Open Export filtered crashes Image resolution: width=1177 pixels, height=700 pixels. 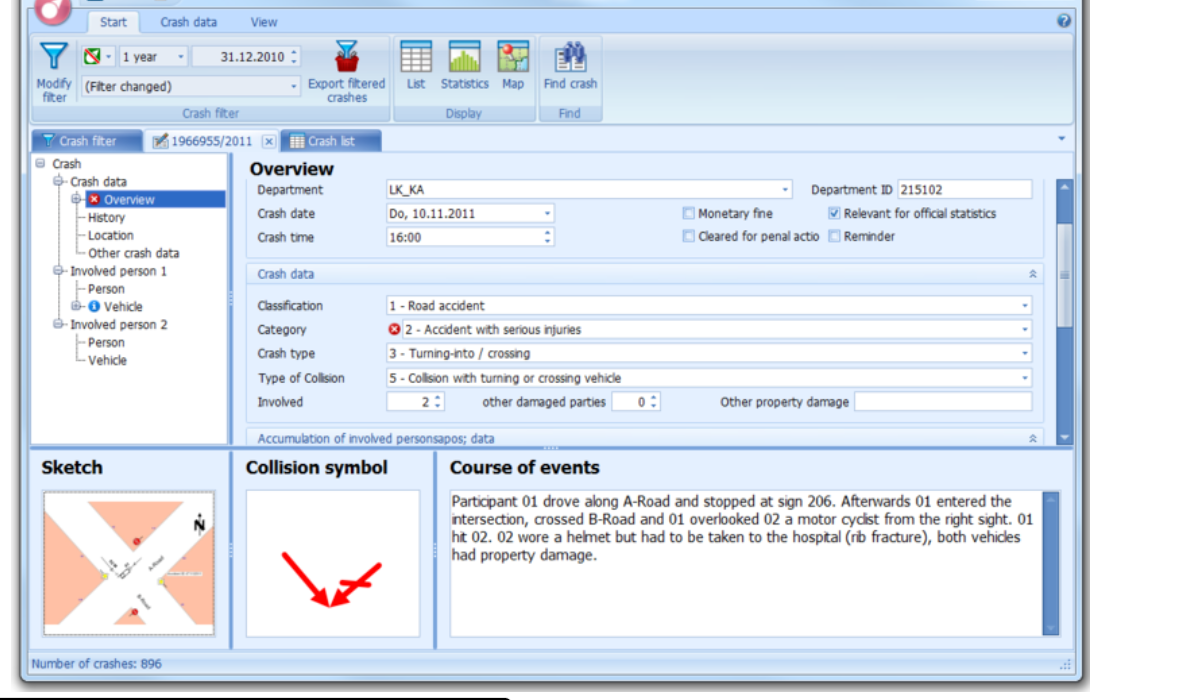pos(346,58)
